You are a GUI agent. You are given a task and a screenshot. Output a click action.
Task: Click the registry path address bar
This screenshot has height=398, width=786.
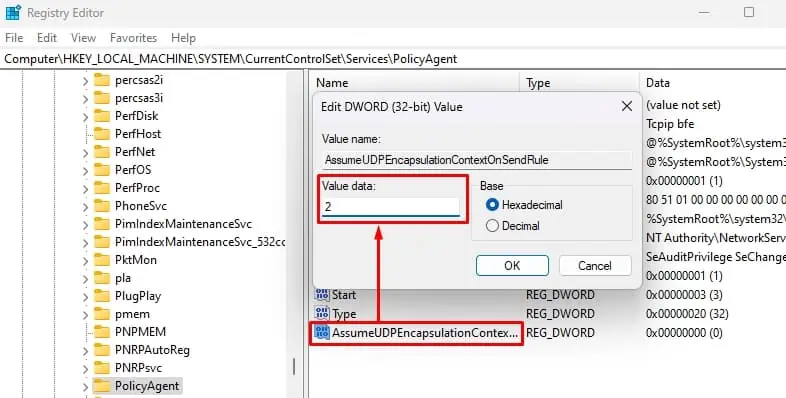(x=393, y=59)
